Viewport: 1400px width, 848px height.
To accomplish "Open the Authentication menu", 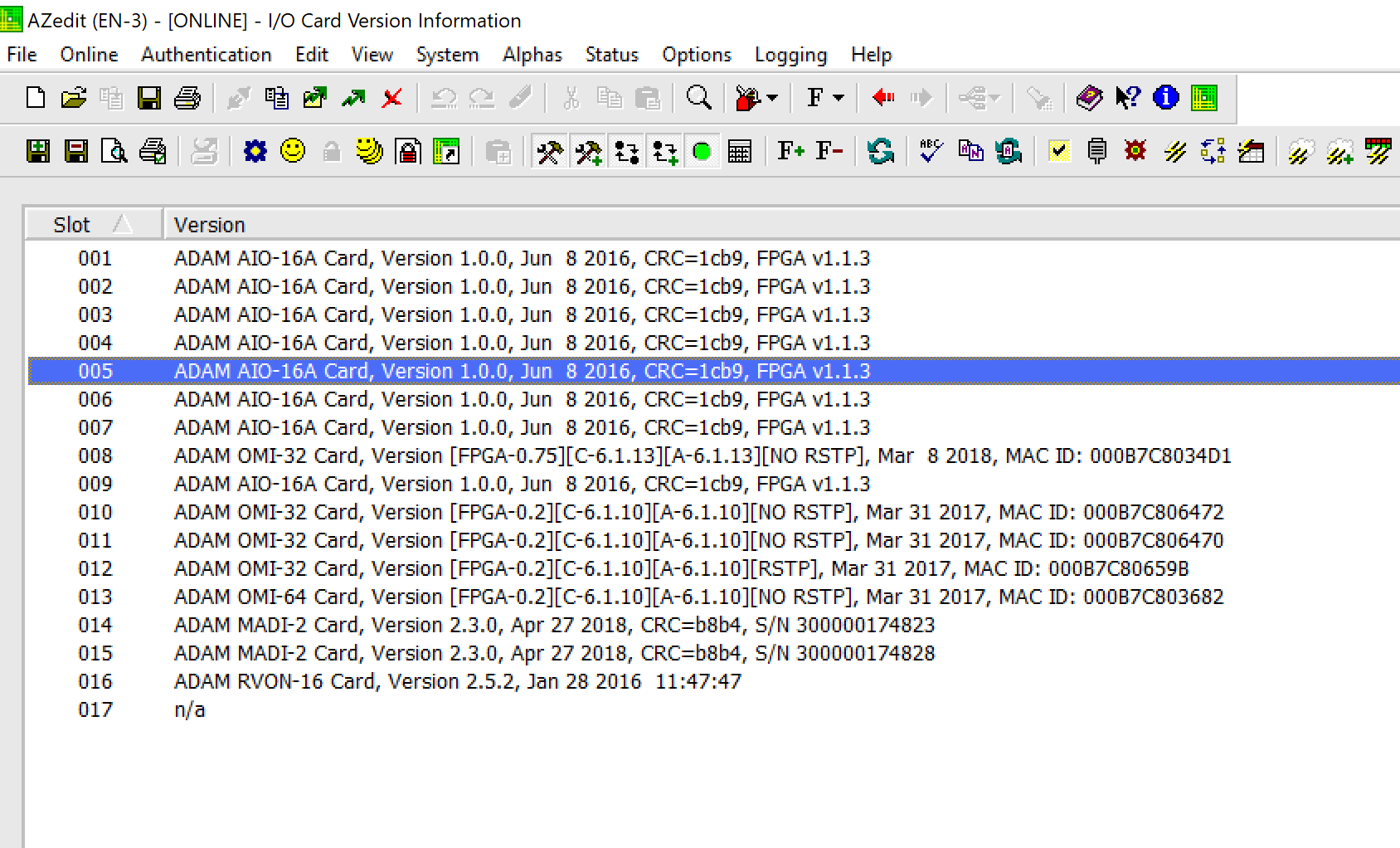I will (x=207, y=55).
